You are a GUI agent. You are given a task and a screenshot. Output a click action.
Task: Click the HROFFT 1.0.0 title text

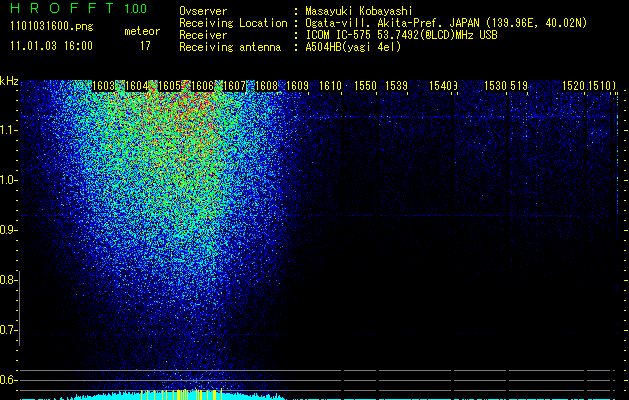click(x=79, y=8)
